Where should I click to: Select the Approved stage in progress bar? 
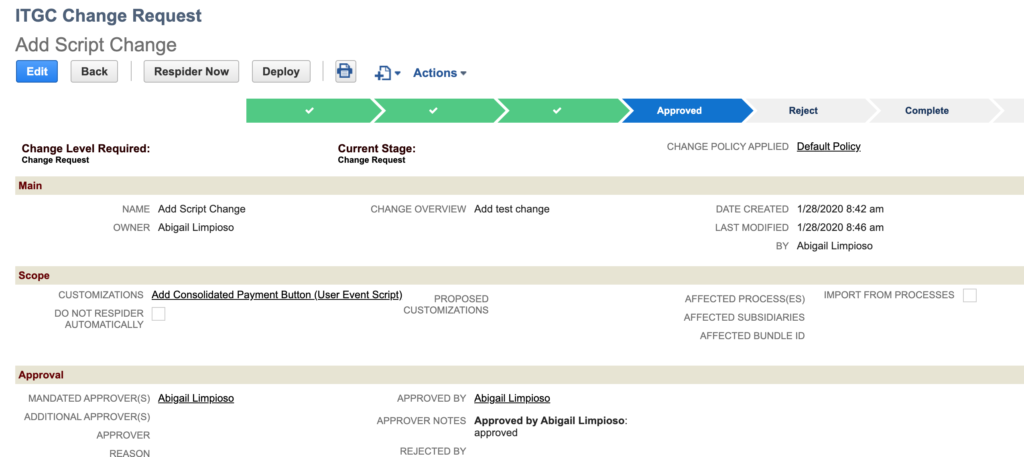[680, 111]
